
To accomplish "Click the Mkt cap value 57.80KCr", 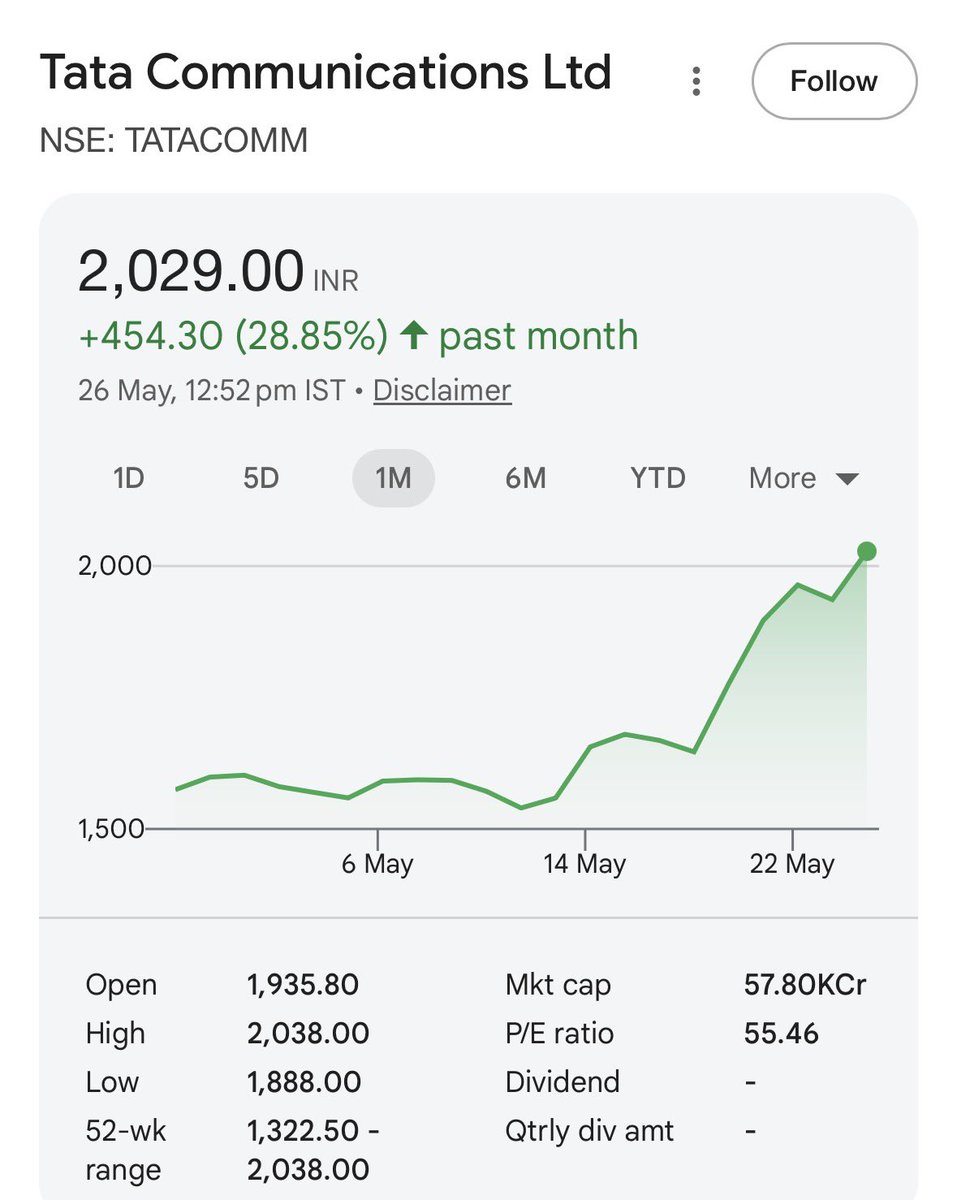I will point(805,985).
